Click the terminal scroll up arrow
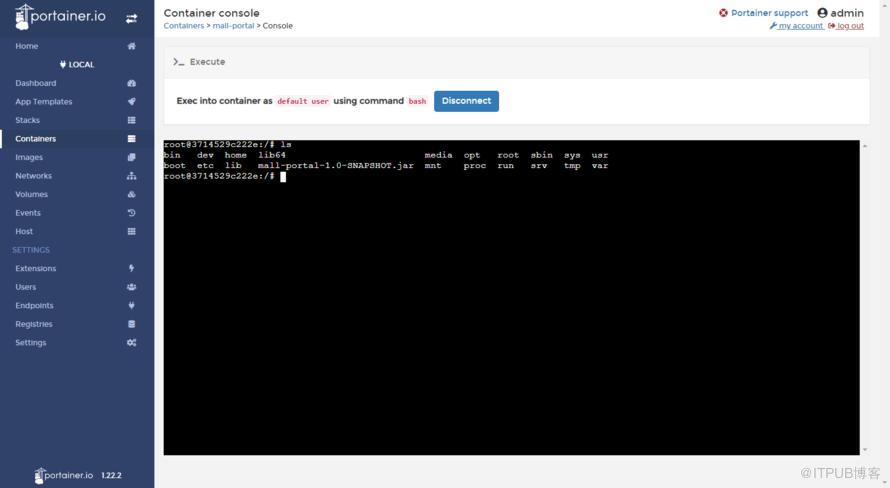Image resolution: width=890 pixels, height=488 pixels. tap(864, 146)
